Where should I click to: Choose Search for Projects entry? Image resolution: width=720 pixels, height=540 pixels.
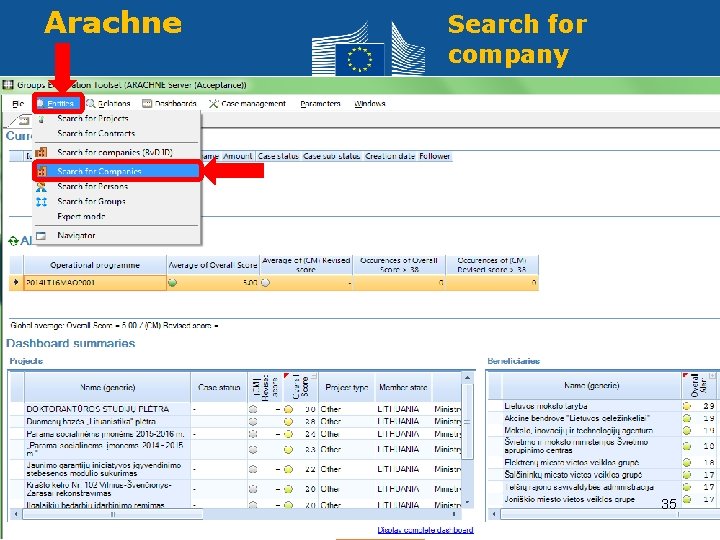(118, 118)
